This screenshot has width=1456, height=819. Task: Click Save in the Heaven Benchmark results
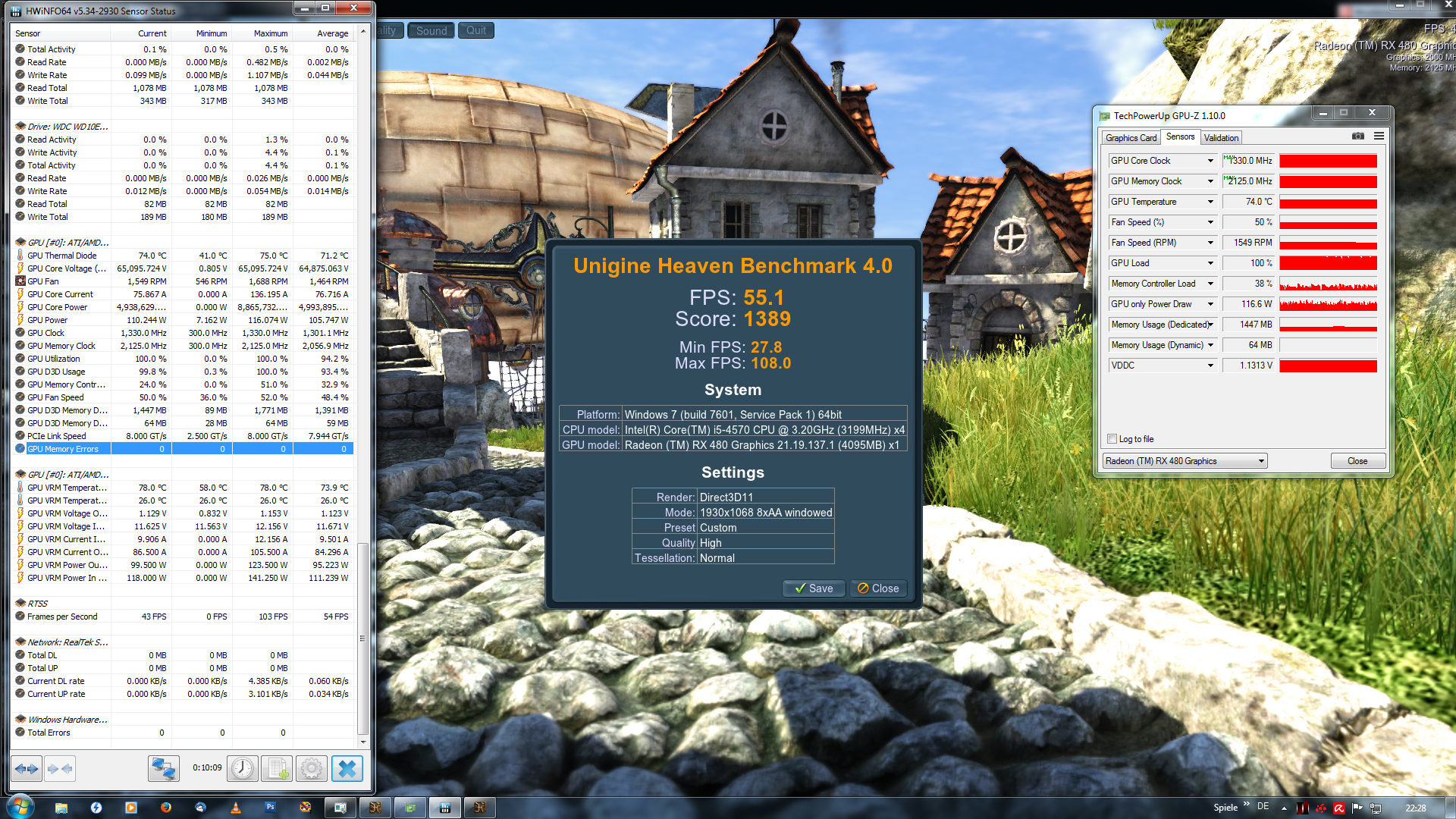click(x=813, y=588)
